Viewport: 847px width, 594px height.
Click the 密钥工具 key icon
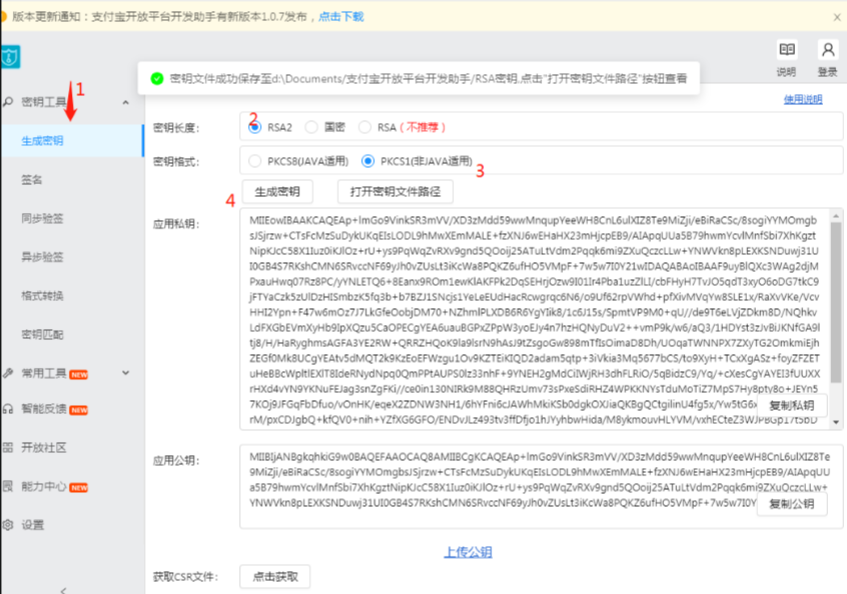pos(8,102)
